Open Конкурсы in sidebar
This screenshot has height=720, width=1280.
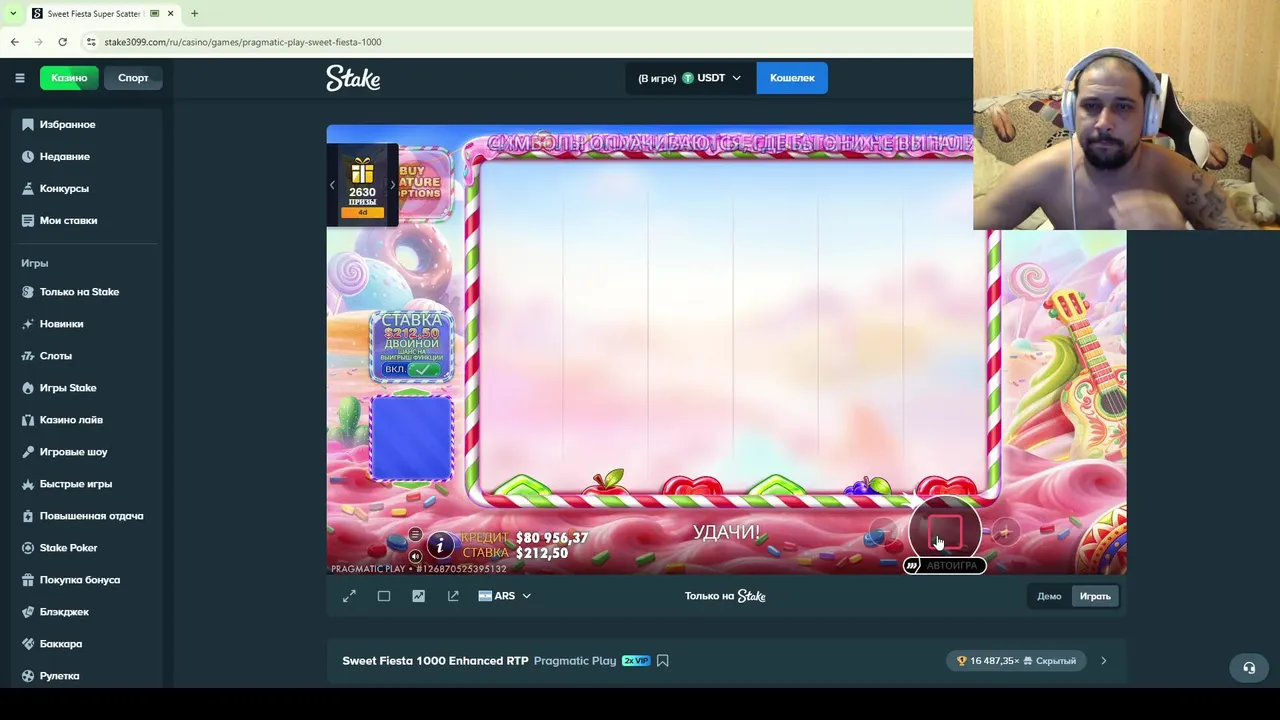[87, 188]
